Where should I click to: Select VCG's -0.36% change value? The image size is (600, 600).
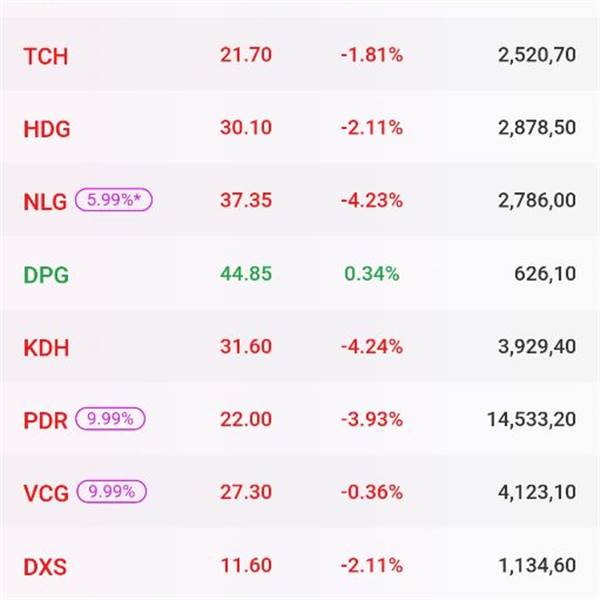tap(371, 493)
